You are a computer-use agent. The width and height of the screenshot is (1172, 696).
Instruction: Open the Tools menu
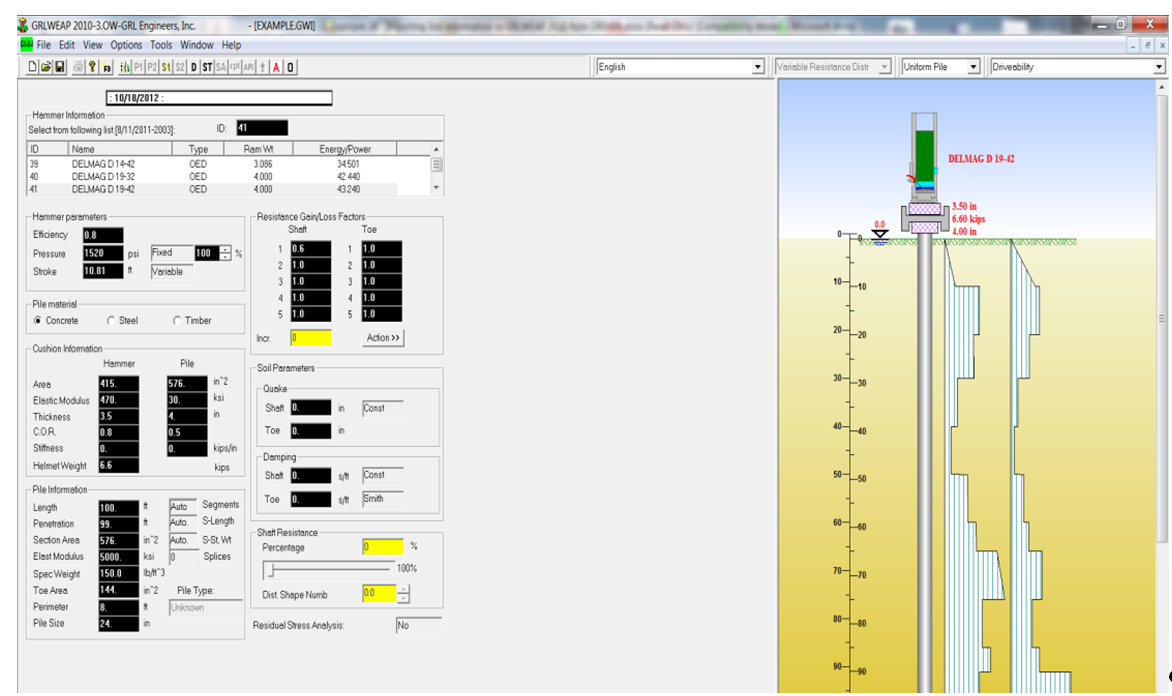(x=161, y=45)
